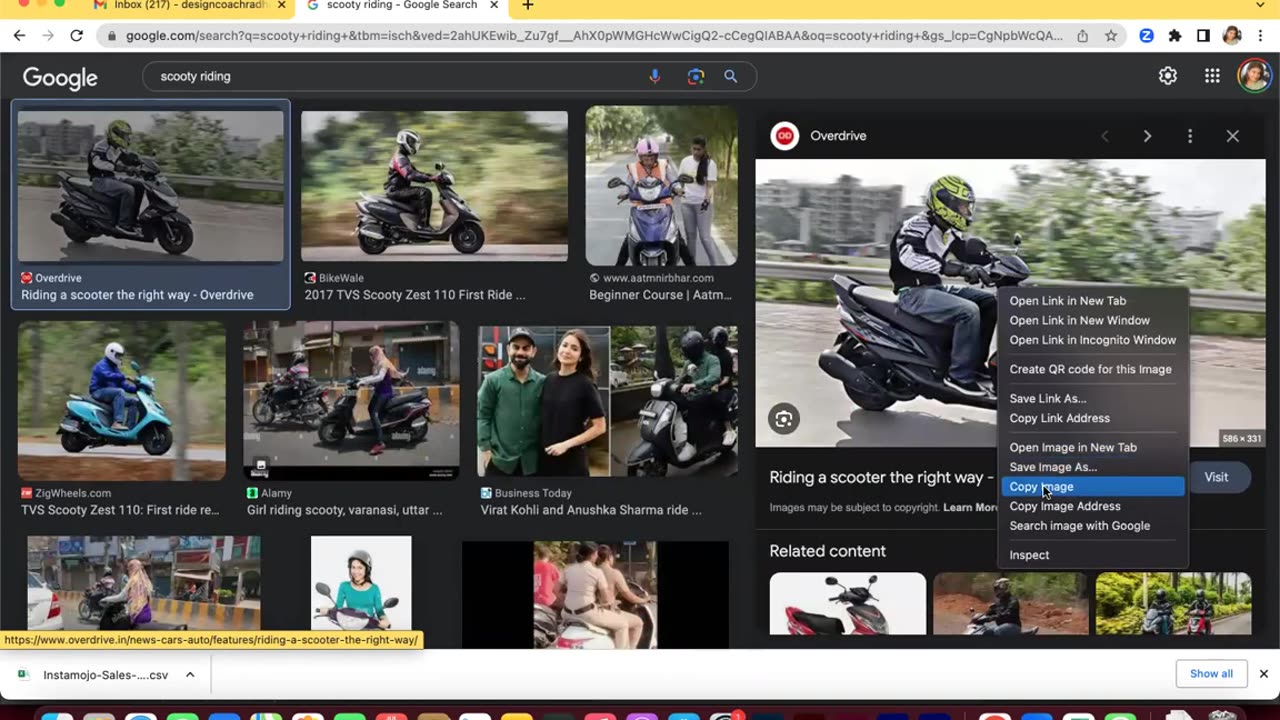Click the Overdrive logo in the preview header
Viewport: 1280px width, 720px height.
[785, 136]
